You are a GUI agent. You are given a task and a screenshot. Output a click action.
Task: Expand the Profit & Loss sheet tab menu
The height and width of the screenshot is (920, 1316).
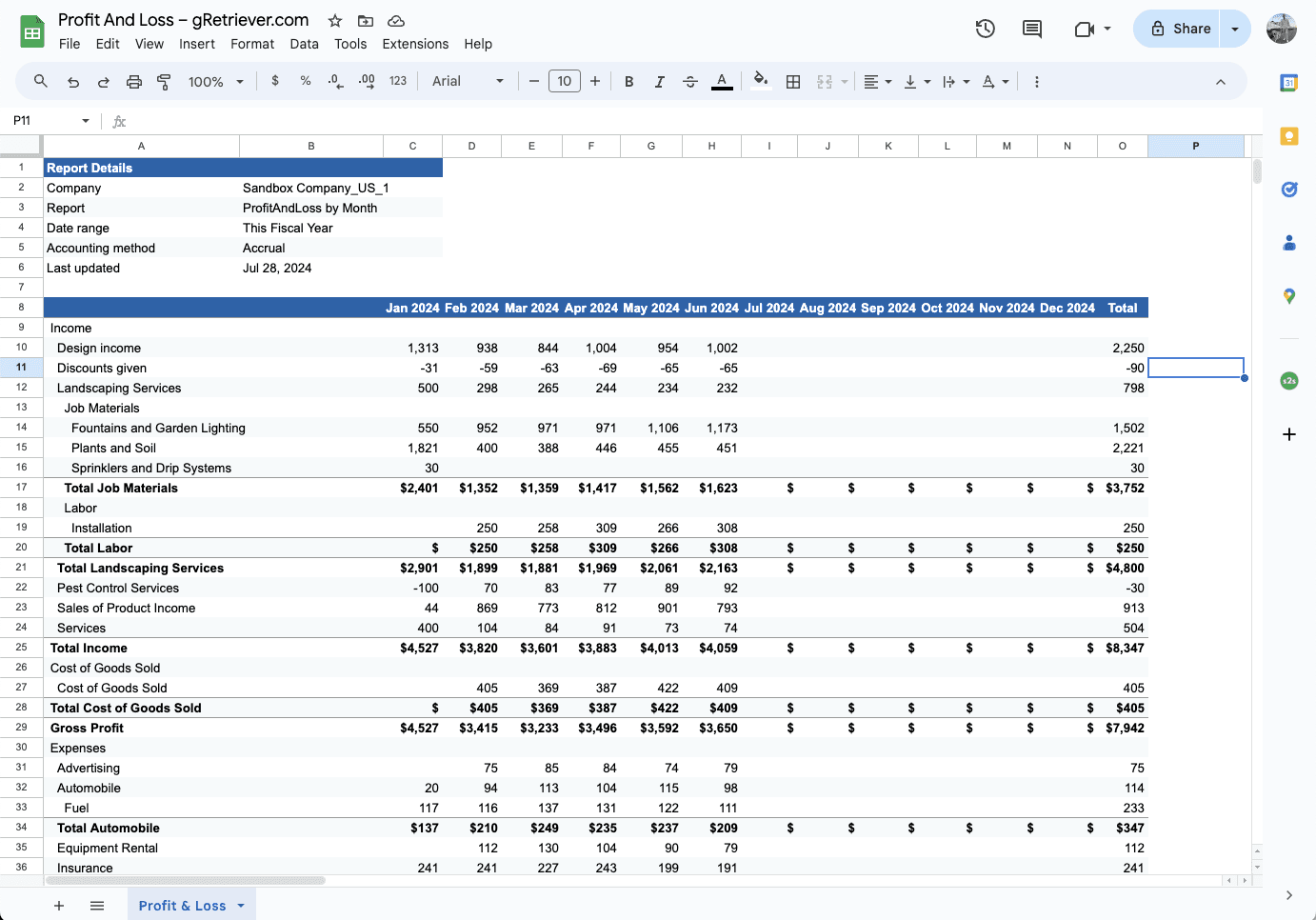(241, 906)
